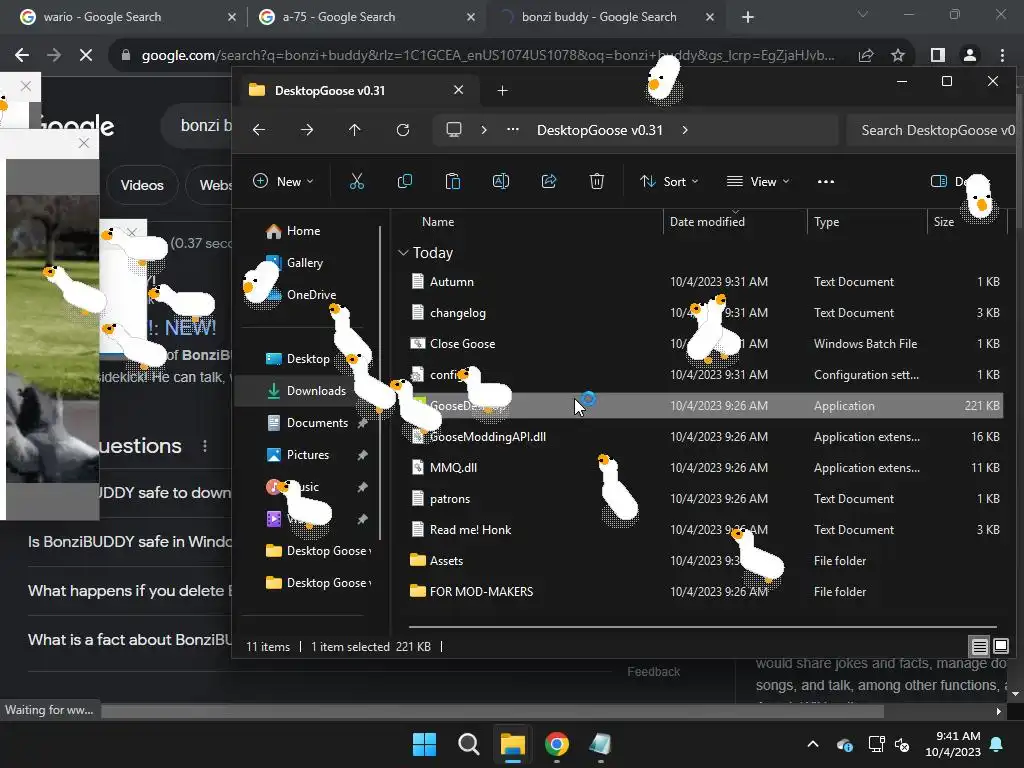The width and height of the screenshot is (1024, 768).
Task: Bookmark this page star icon in Chrome
Action: click(x=898, y=56)
